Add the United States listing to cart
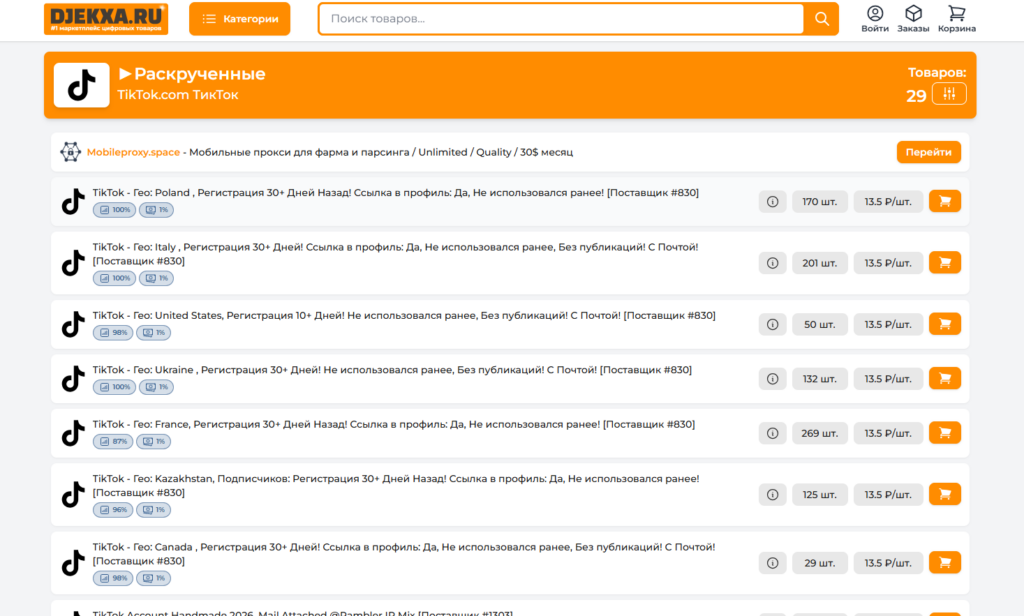Screen dimensions: 1024x616 point(944,324)
